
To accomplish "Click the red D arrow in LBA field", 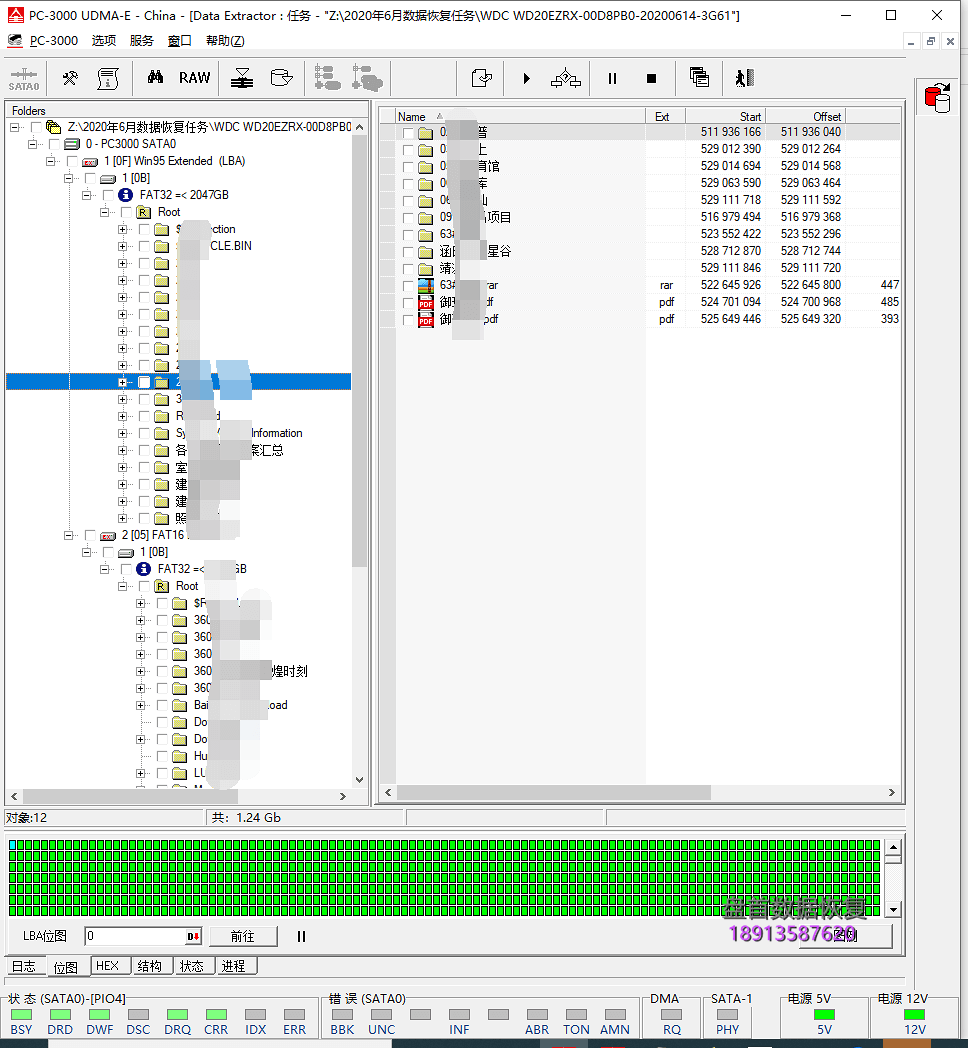I will tap(193, 936).
